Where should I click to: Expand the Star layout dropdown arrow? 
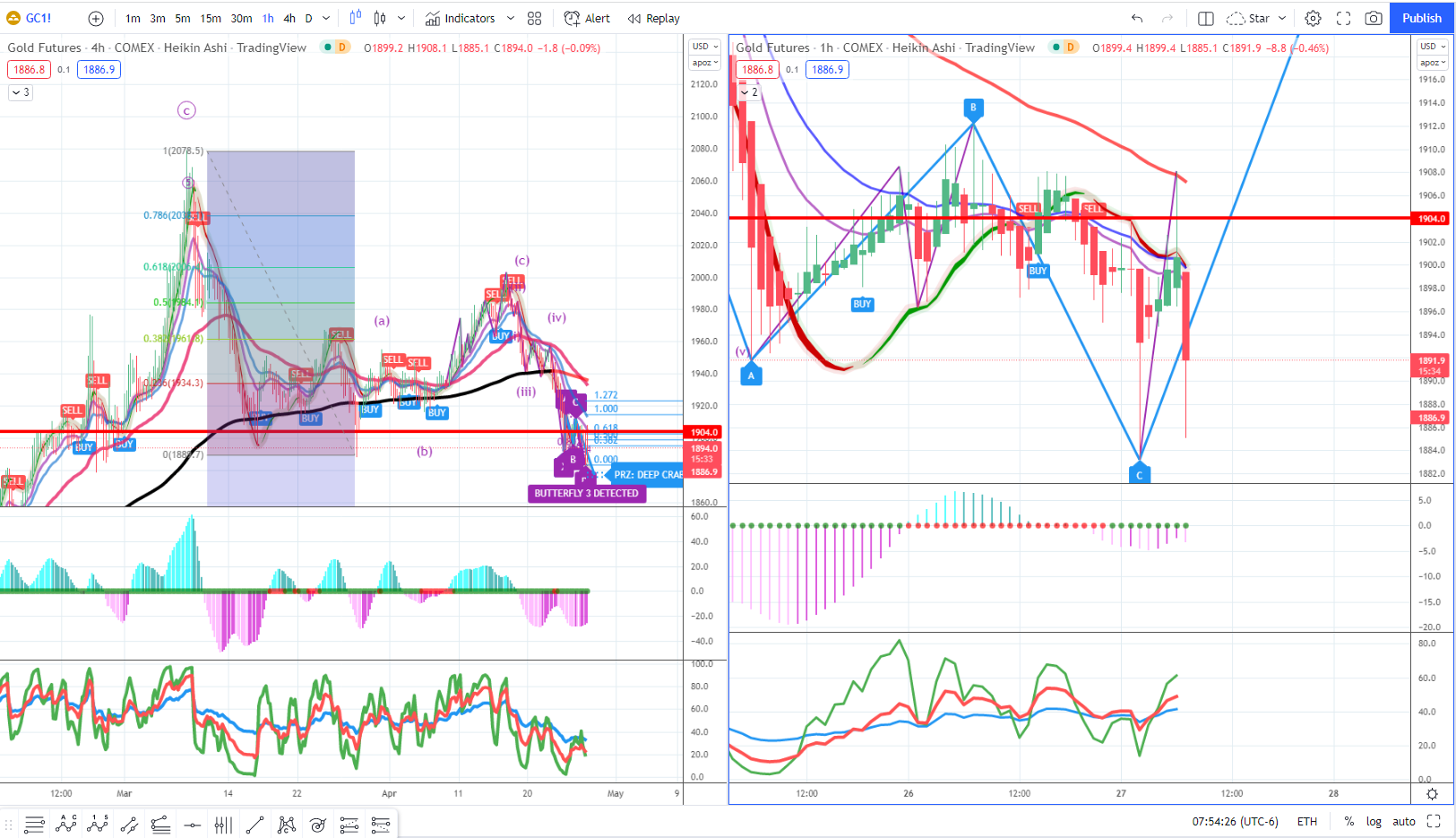[x=1282, y=18]
